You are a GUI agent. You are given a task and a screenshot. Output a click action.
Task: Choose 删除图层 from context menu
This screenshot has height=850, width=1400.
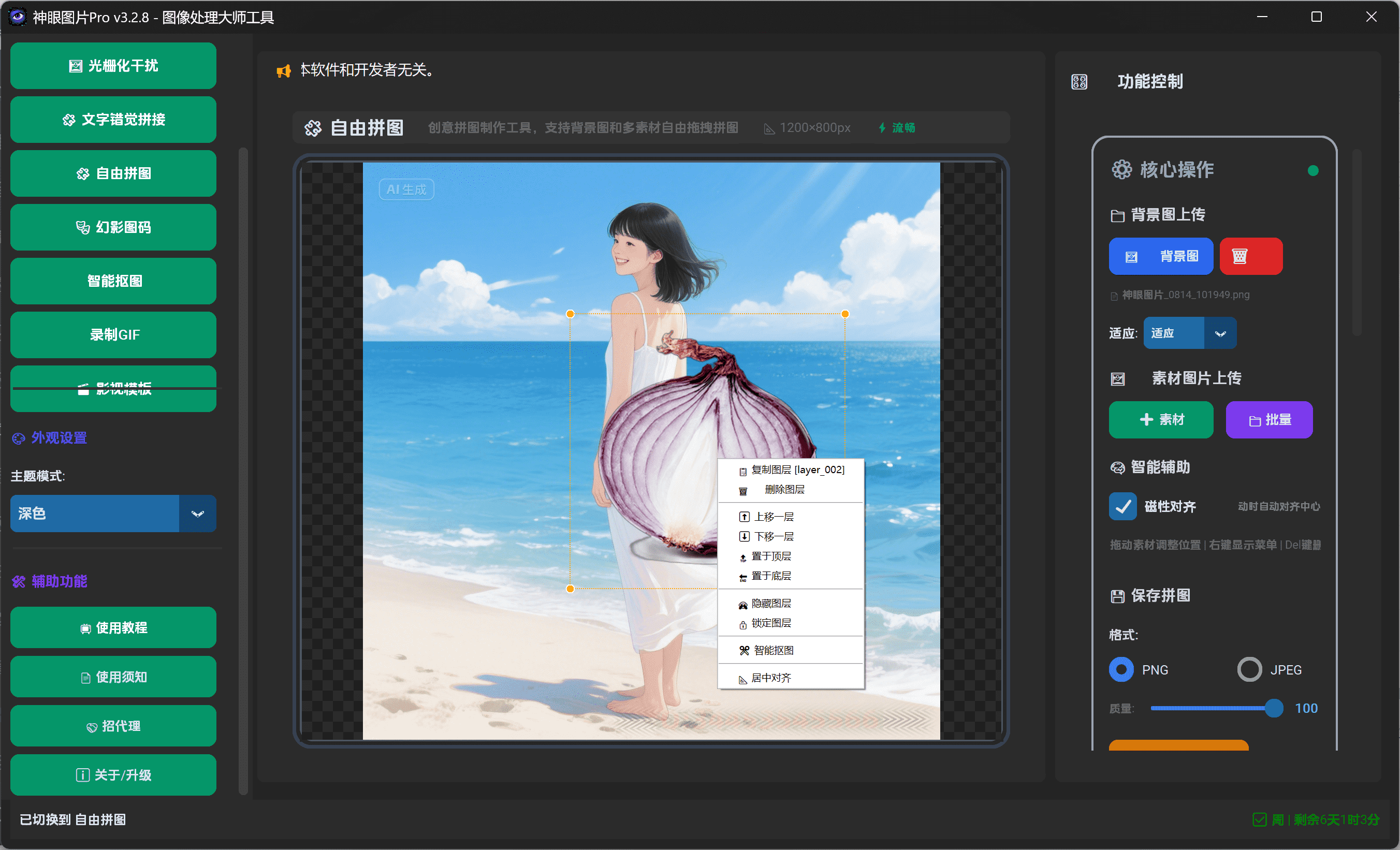coord(784,489)
